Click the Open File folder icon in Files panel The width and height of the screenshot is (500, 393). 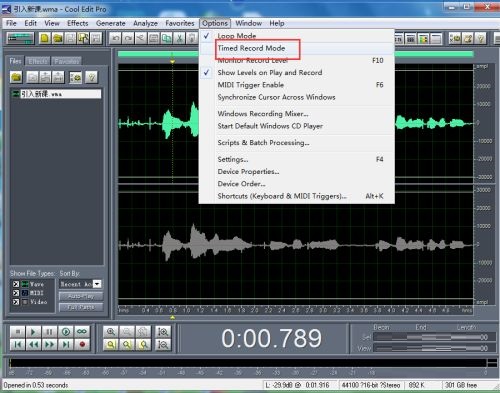tap(16, 77)
